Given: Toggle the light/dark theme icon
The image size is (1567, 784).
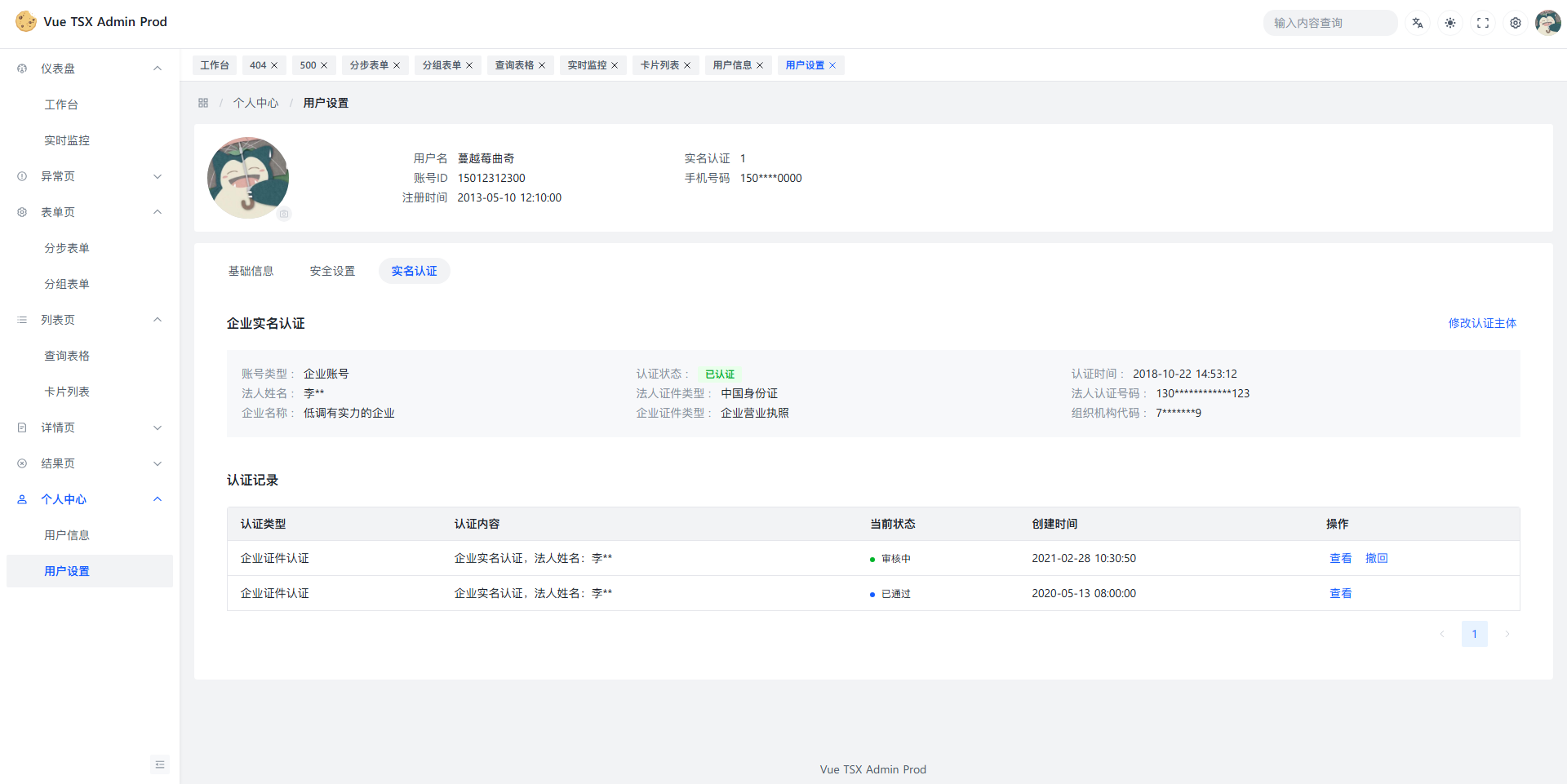Looking at the screenshot, I should pos(1450,23).
